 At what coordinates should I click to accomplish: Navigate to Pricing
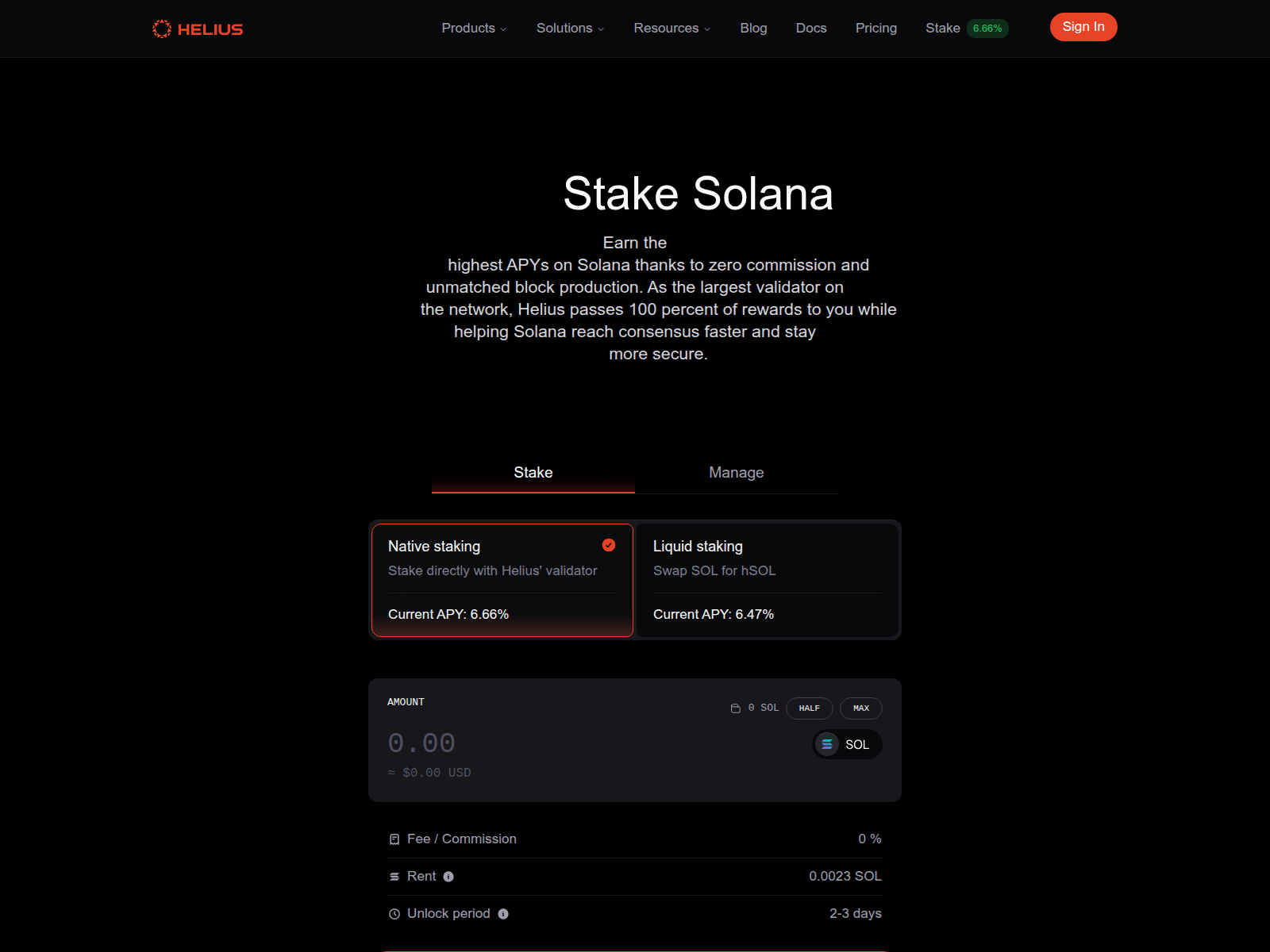tap(876, 28)
